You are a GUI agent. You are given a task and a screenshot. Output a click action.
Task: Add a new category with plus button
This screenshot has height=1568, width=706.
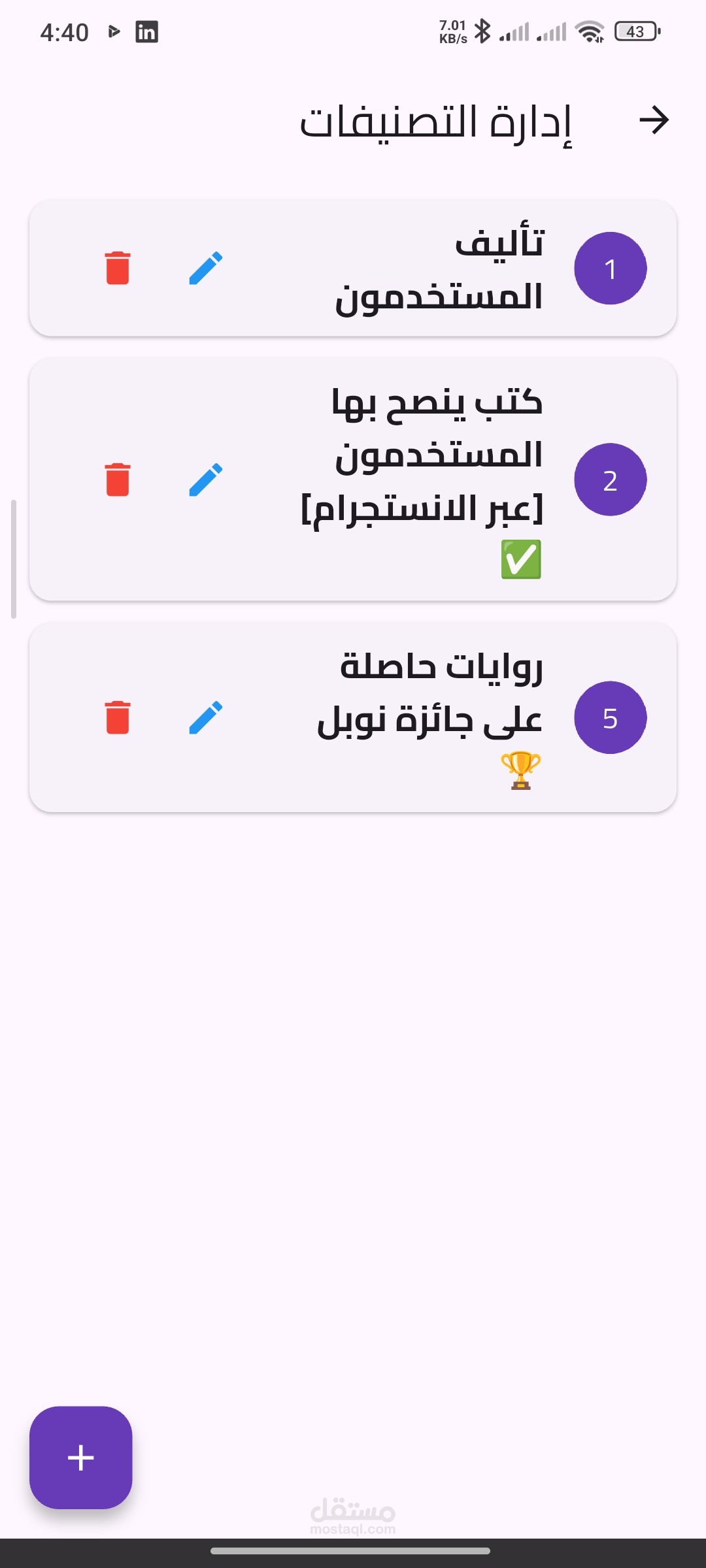point(81,1458)
